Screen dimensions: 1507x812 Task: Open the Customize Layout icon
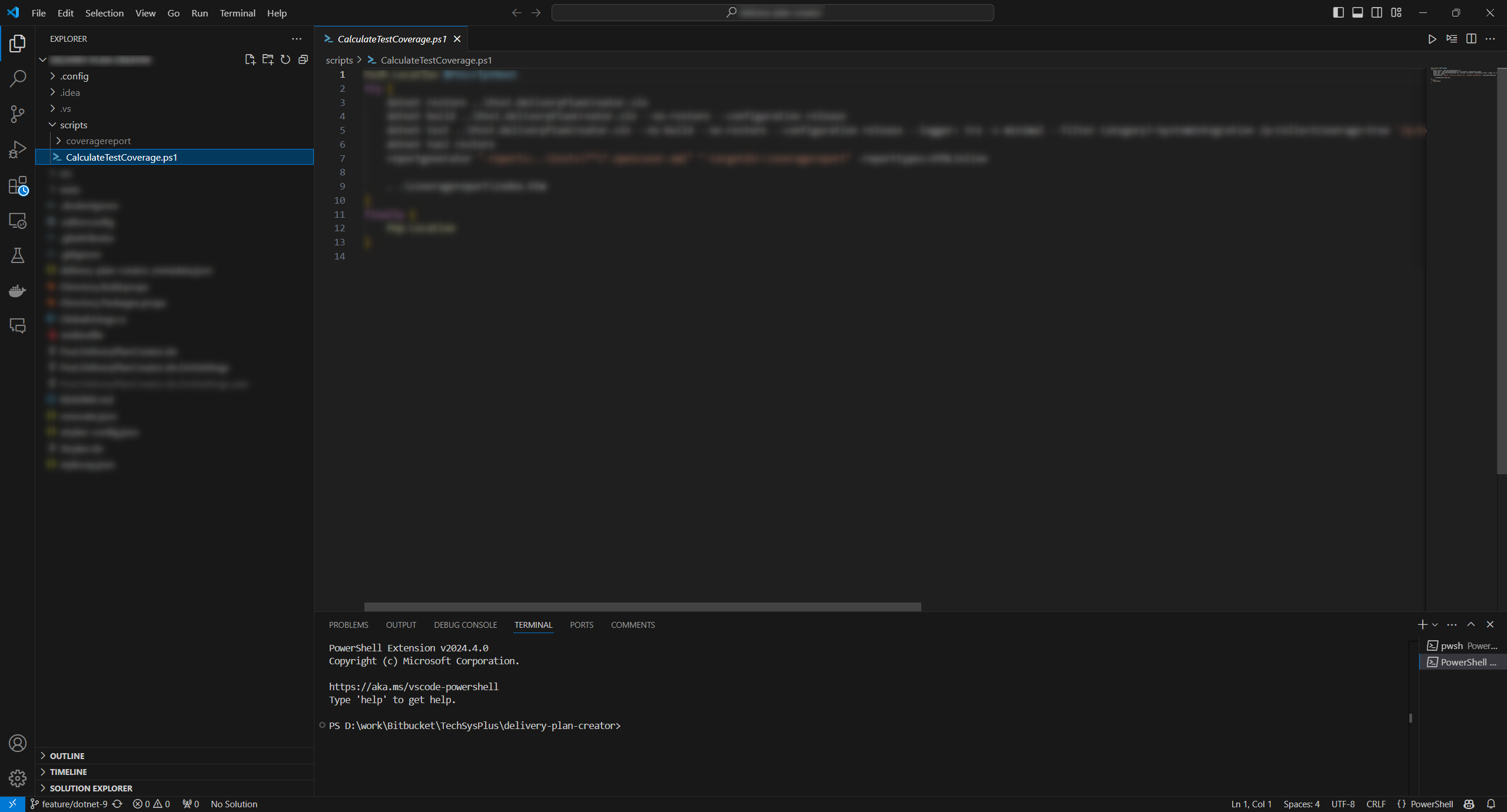click(x=1396, y=12)
